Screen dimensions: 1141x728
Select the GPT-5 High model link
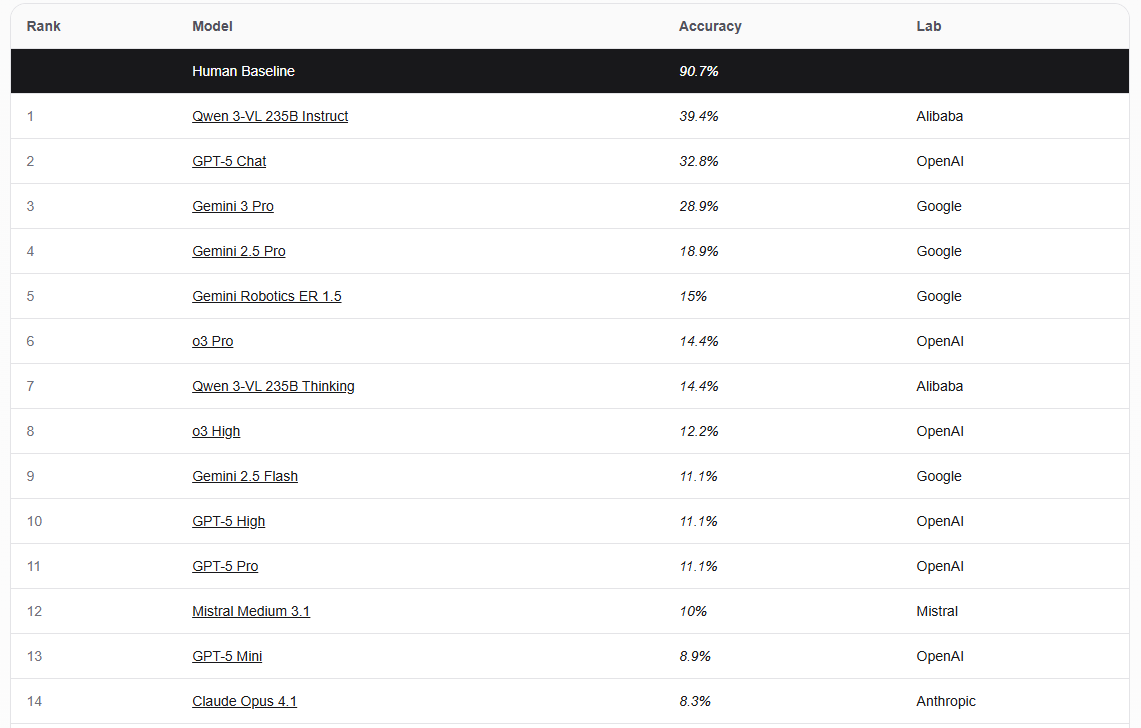(229, 521)
